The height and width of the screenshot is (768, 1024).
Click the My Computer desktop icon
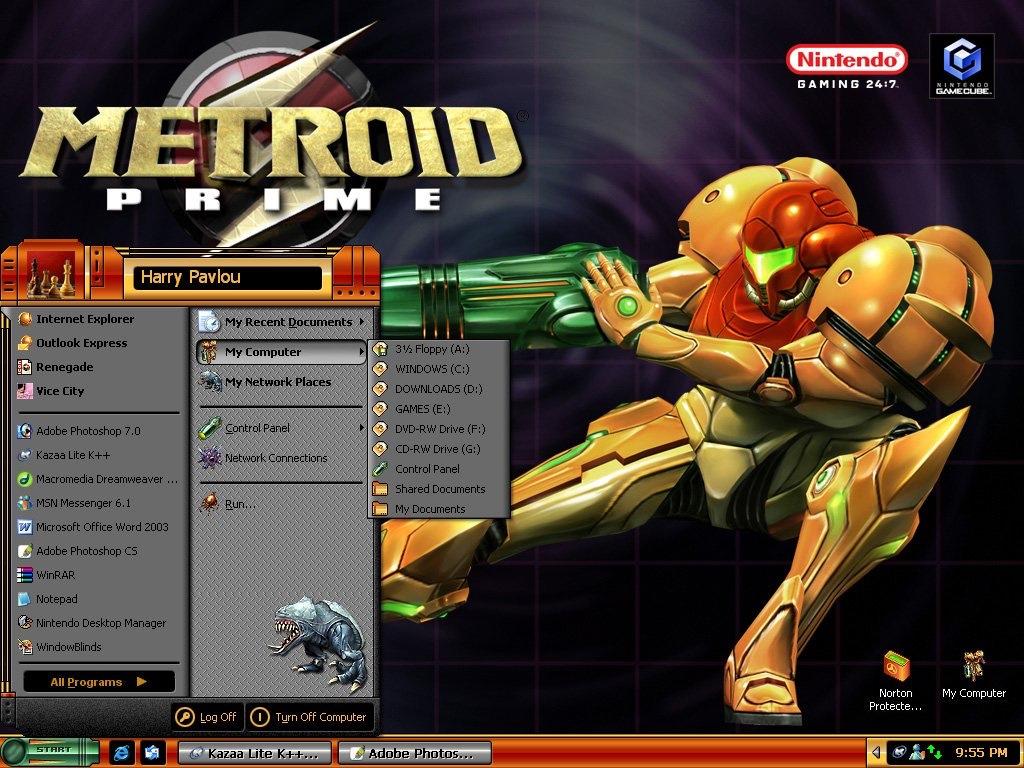(x=974, y=675)
